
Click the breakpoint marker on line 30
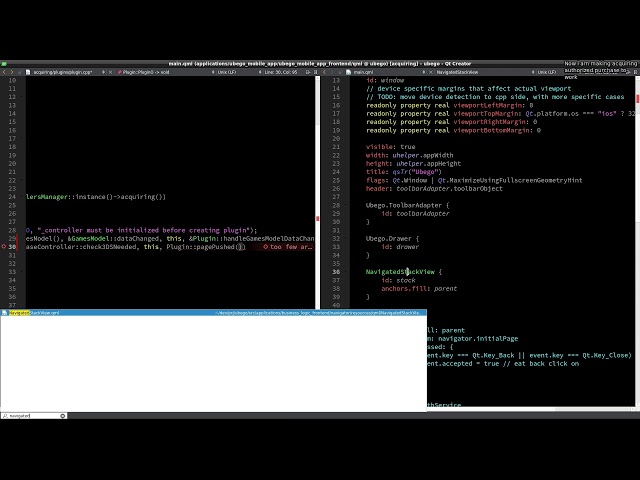pyautogui.click(x=4, y=247)
